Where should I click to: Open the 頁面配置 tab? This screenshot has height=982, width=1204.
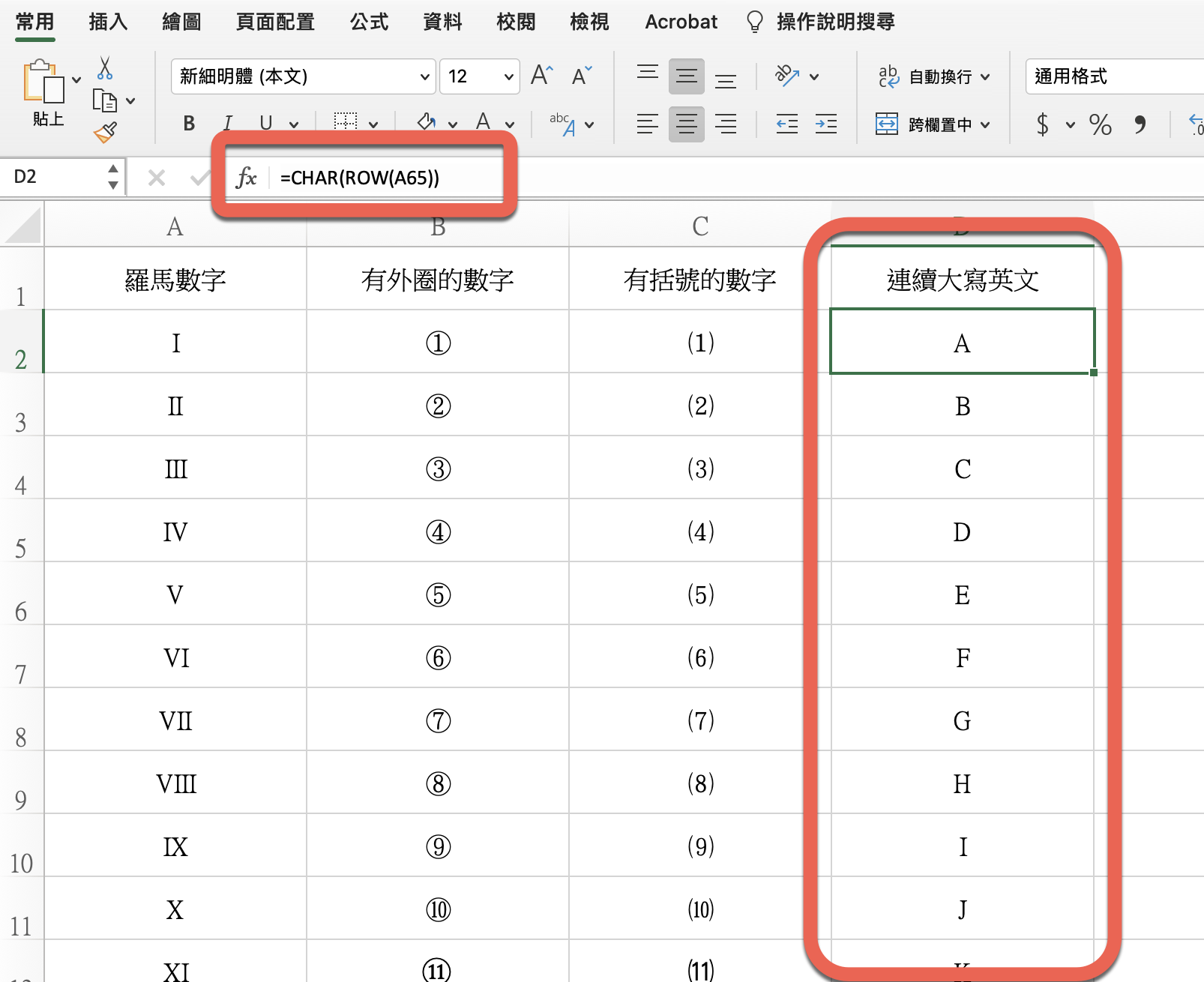point(275,22)
